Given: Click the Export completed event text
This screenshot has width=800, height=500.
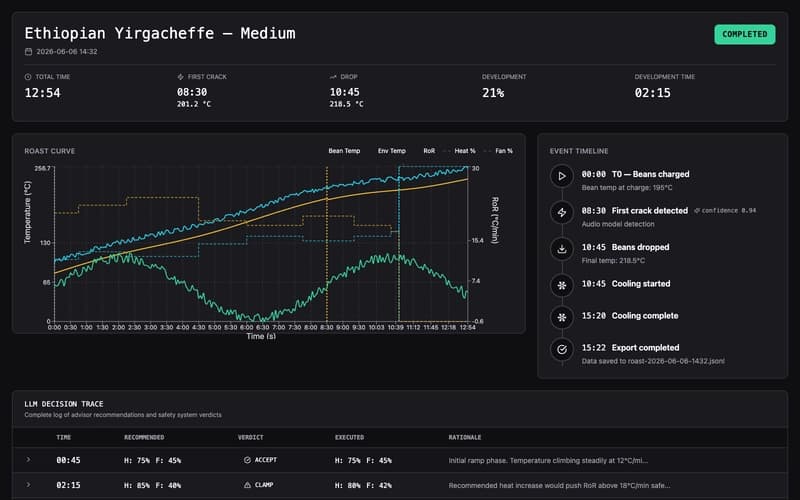Looking at the screenshot, I should coord(645,347).
